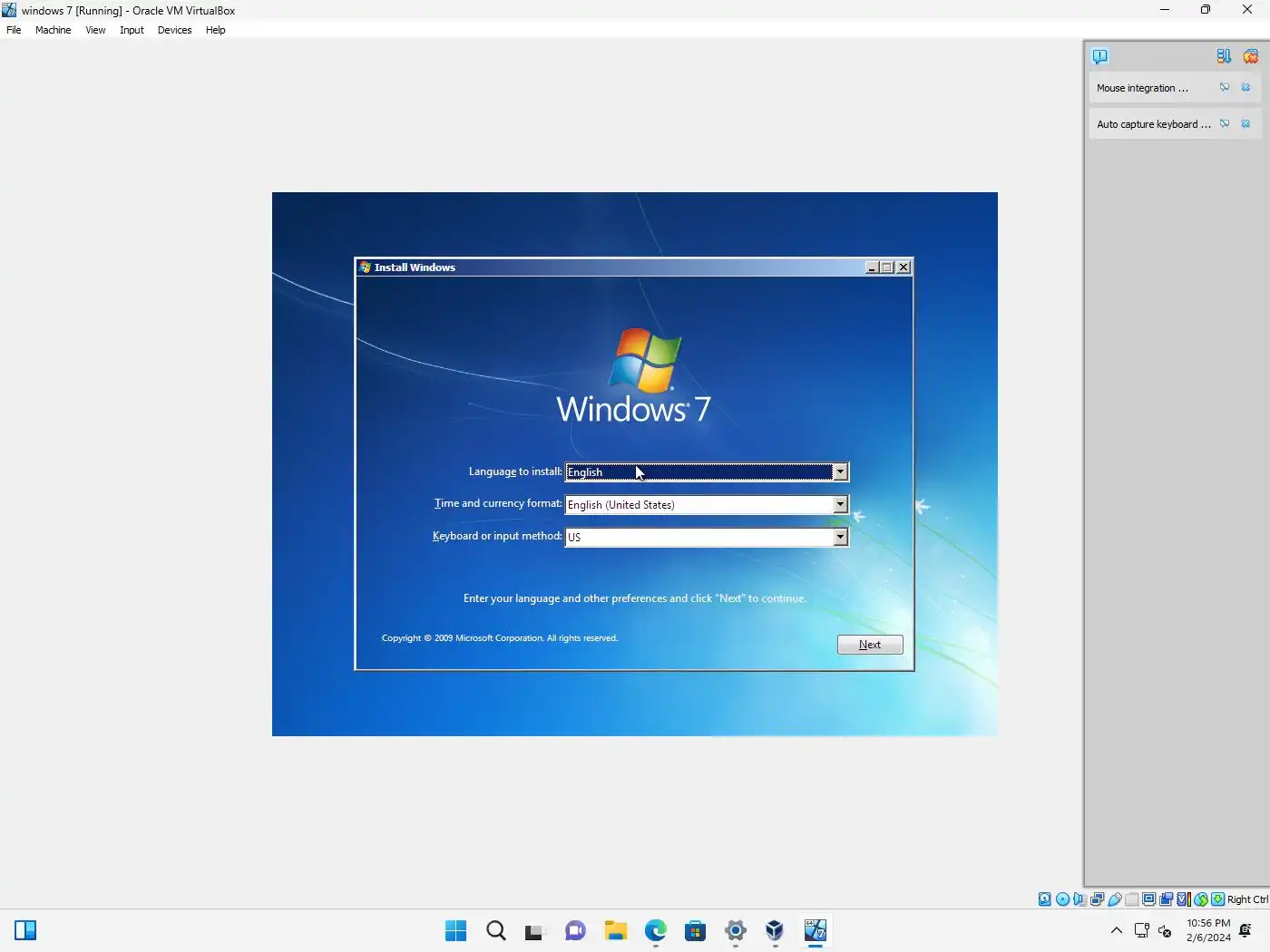Screen dimensions: 1270x952
Task: Open Microsoft Edge from the taskbar
Action: click(655, 930)
